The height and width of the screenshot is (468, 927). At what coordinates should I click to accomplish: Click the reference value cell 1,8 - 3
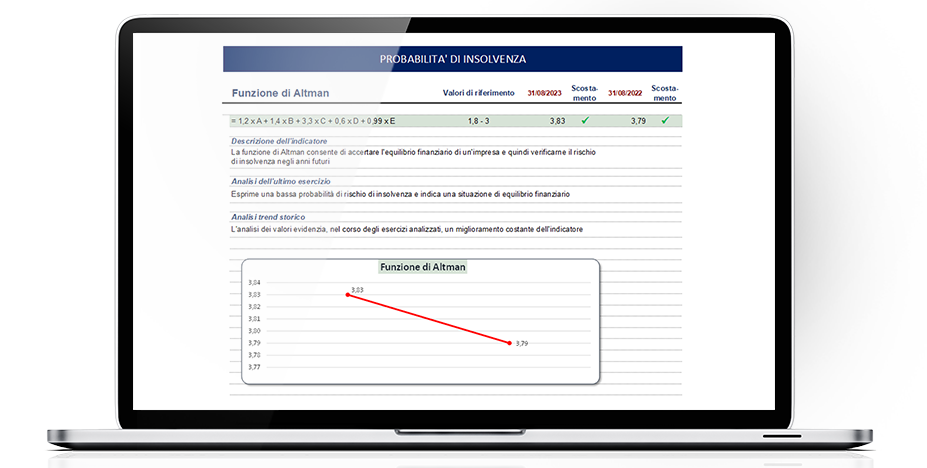click(x=478, y=121)
